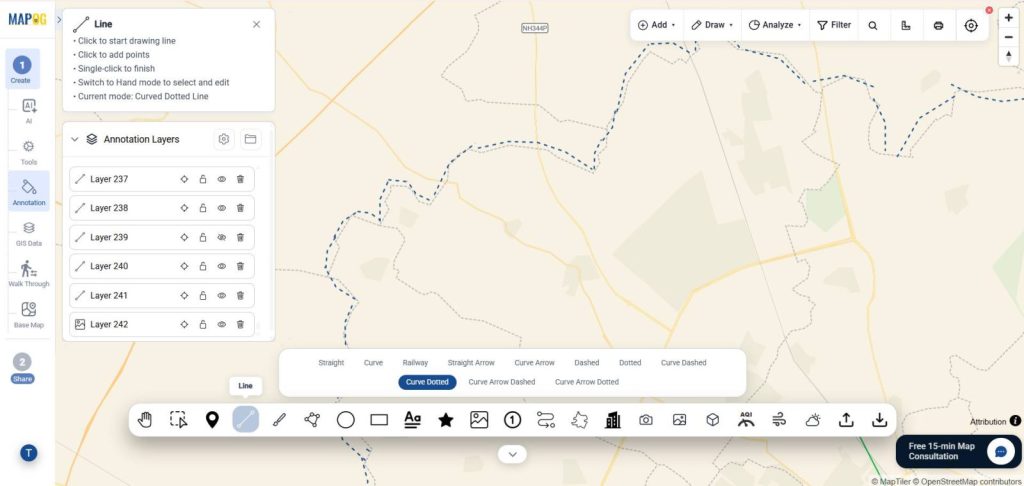The width and height of the screenshot is (1024, 486).
Task: Click the annotation layers folder icon
Action: coord(250,139)
